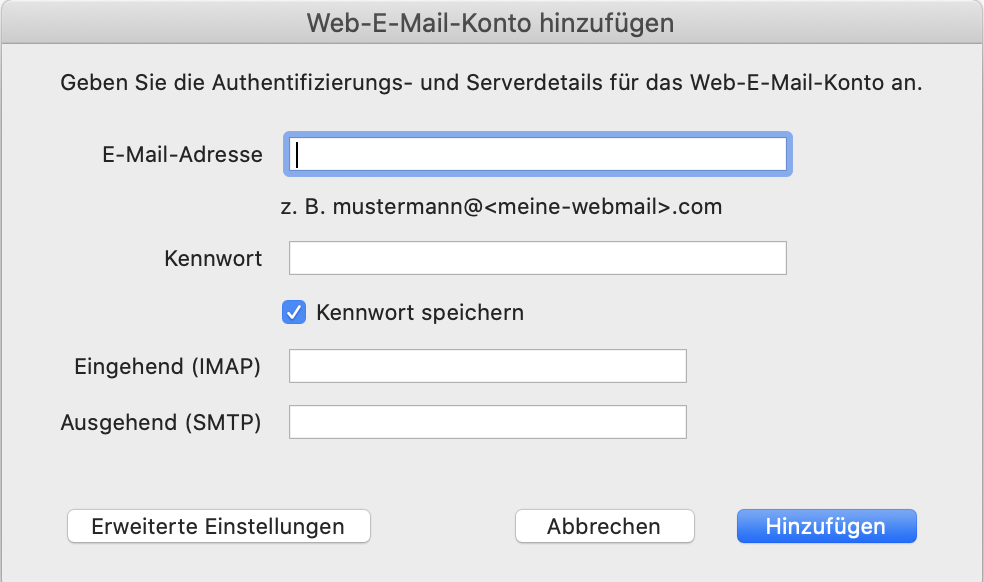Select the example address hint text
This screenshot has width=984, height=582.
pos(498,206)
